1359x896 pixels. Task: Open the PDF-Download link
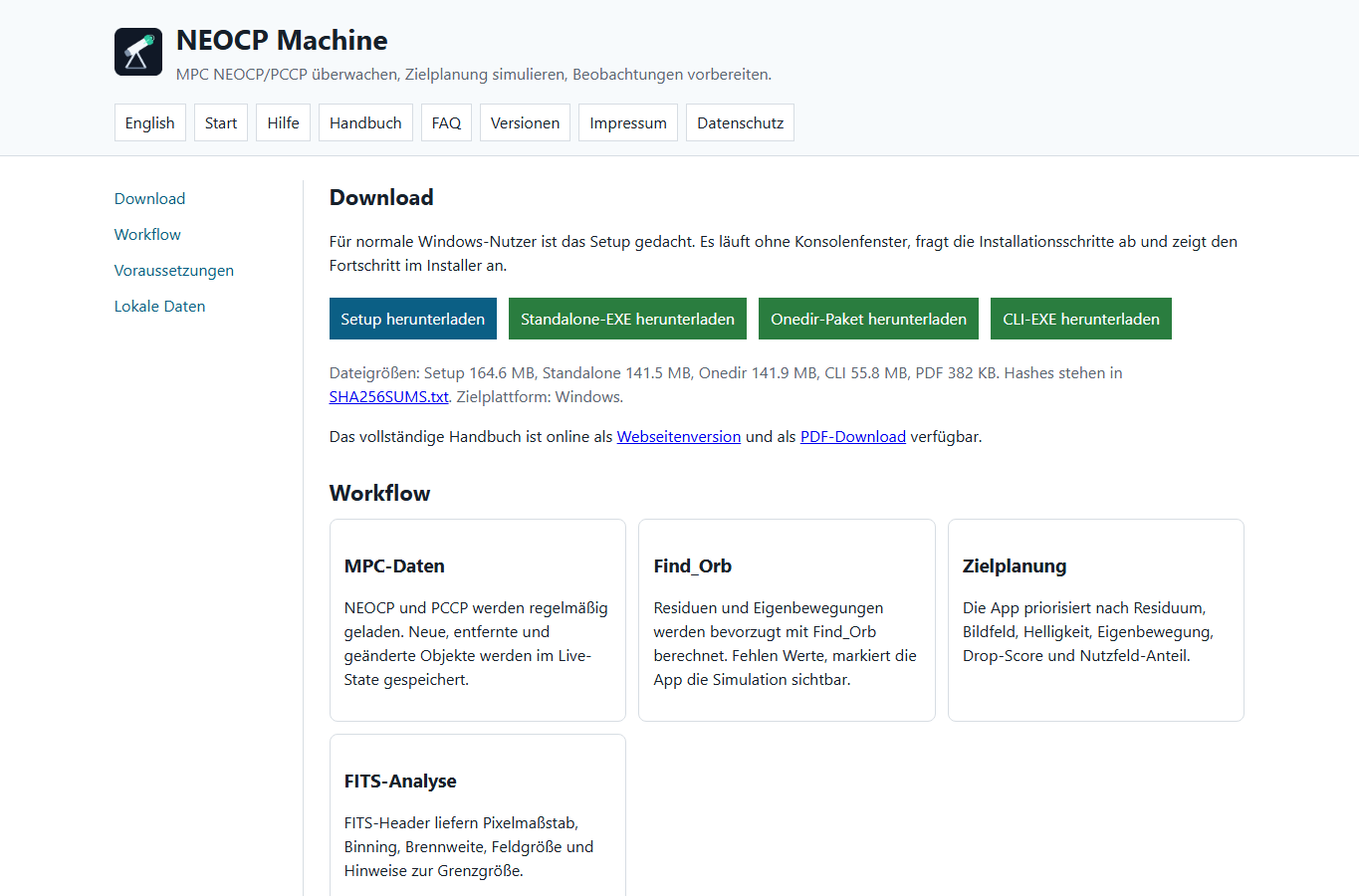853,436
